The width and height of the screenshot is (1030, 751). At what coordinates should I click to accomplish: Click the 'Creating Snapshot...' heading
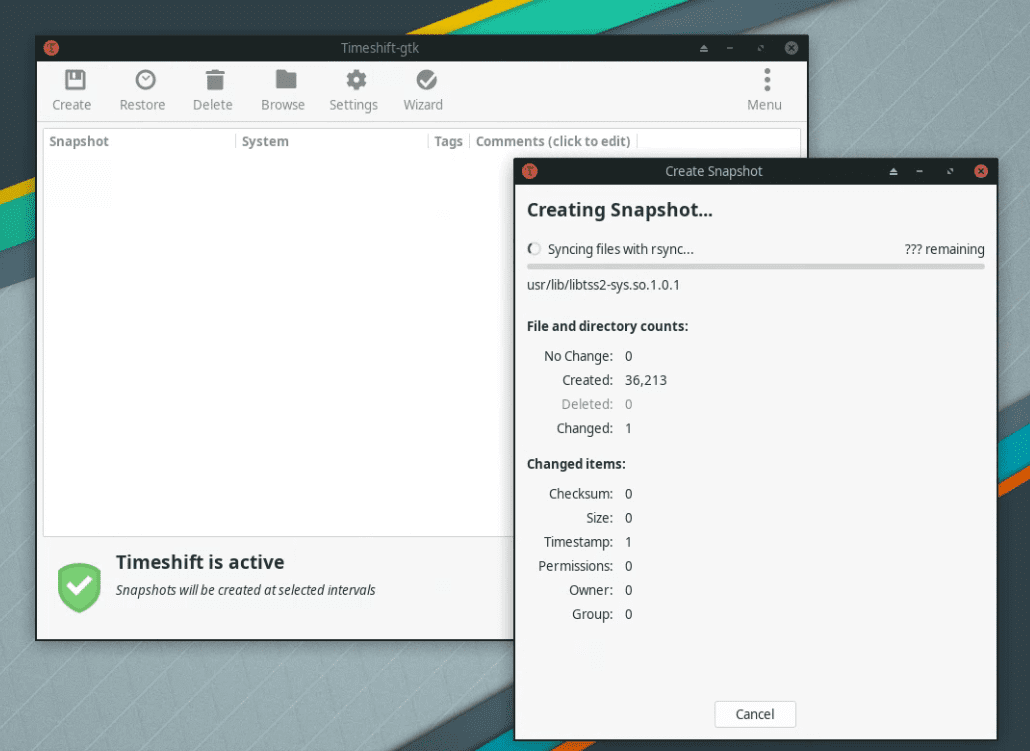[x=619, y=210]
